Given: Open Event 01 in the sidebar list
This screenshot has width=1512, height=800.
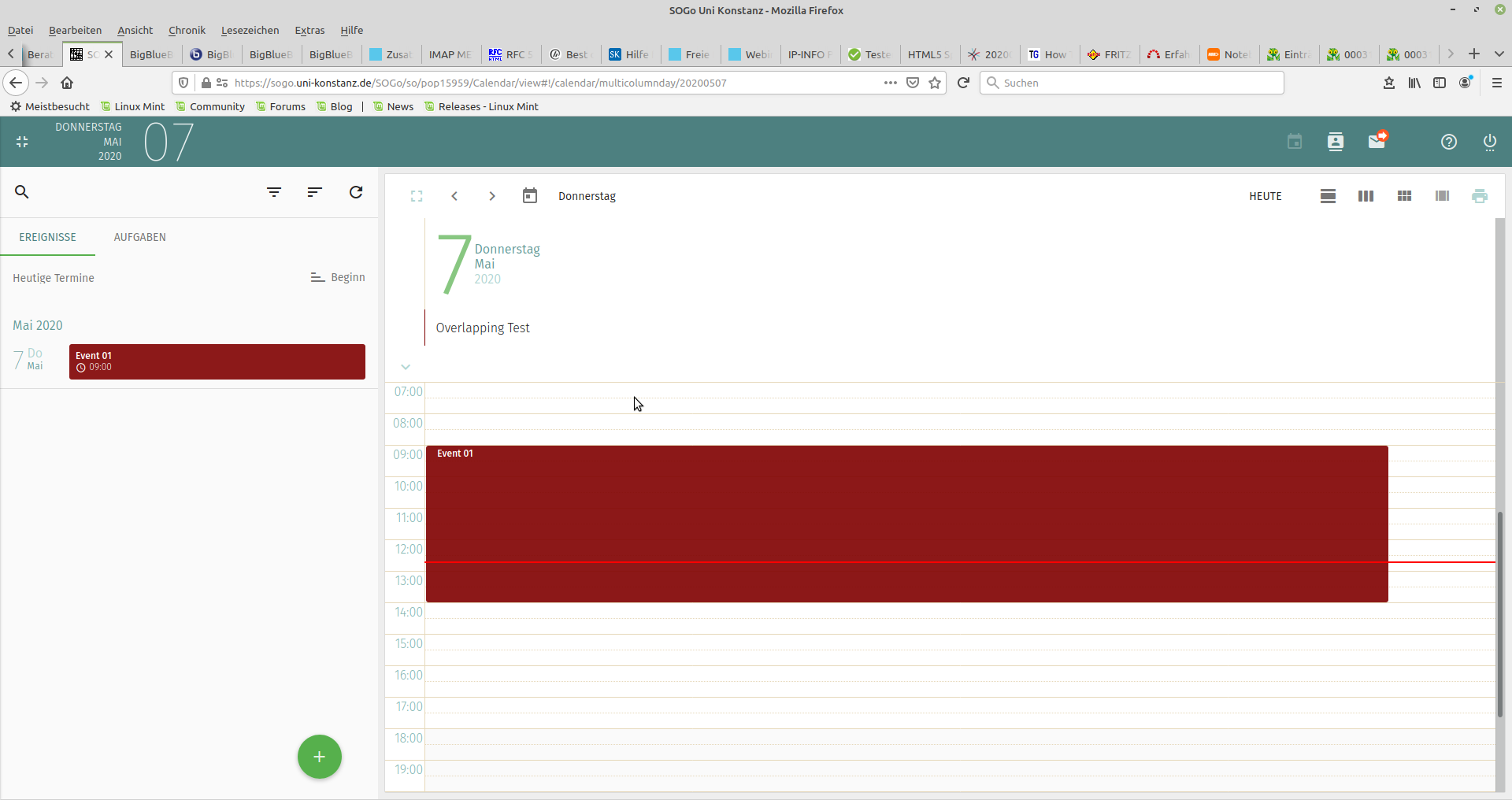Looking at the screenshot, I should [217, 361].
